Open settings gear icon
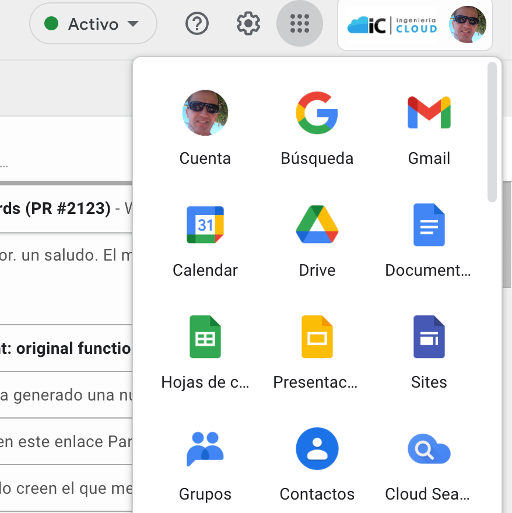 click(x=248, y=24)
